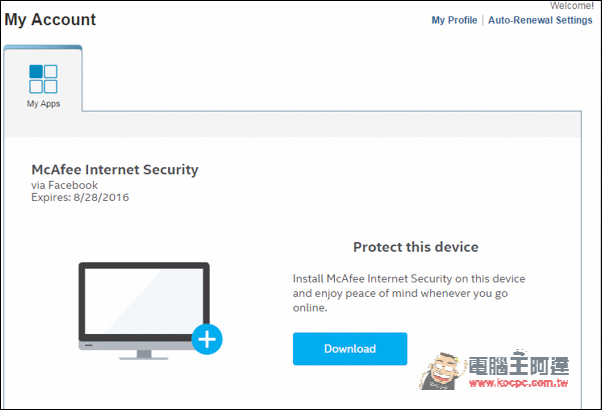This screenshot has width=602, height=410.
Task: Select McAfee Internet Security product title
Action: (115, 169)
